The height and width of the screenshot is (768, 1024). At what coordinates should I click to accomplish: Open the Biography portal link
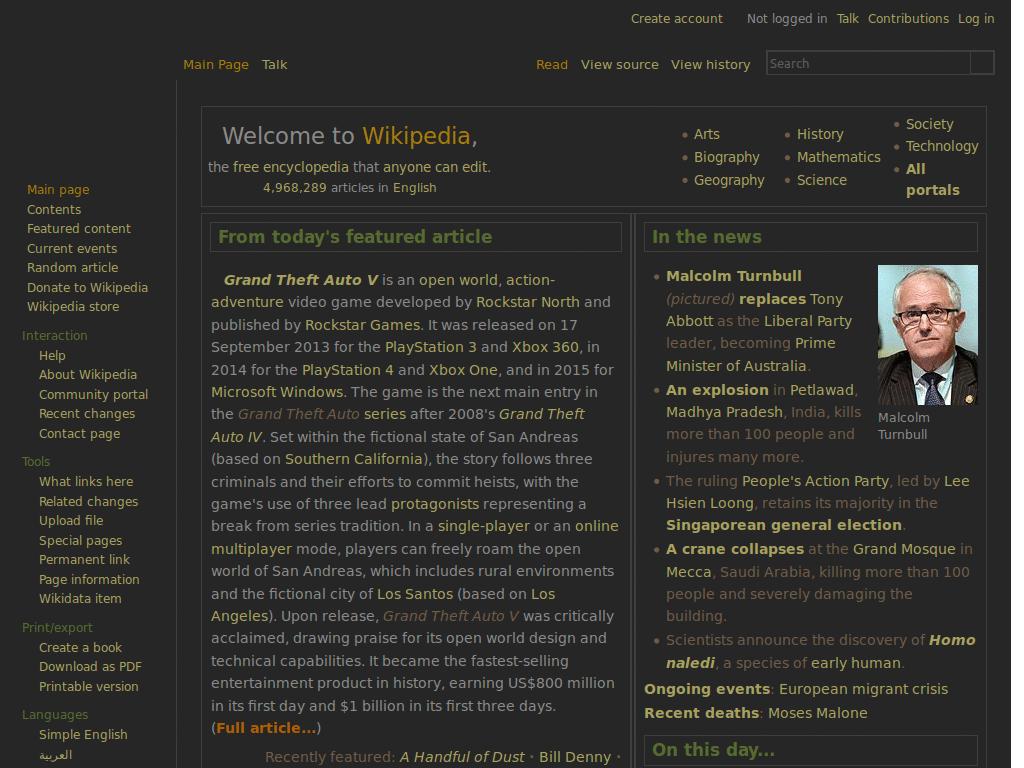click(726, 157)
